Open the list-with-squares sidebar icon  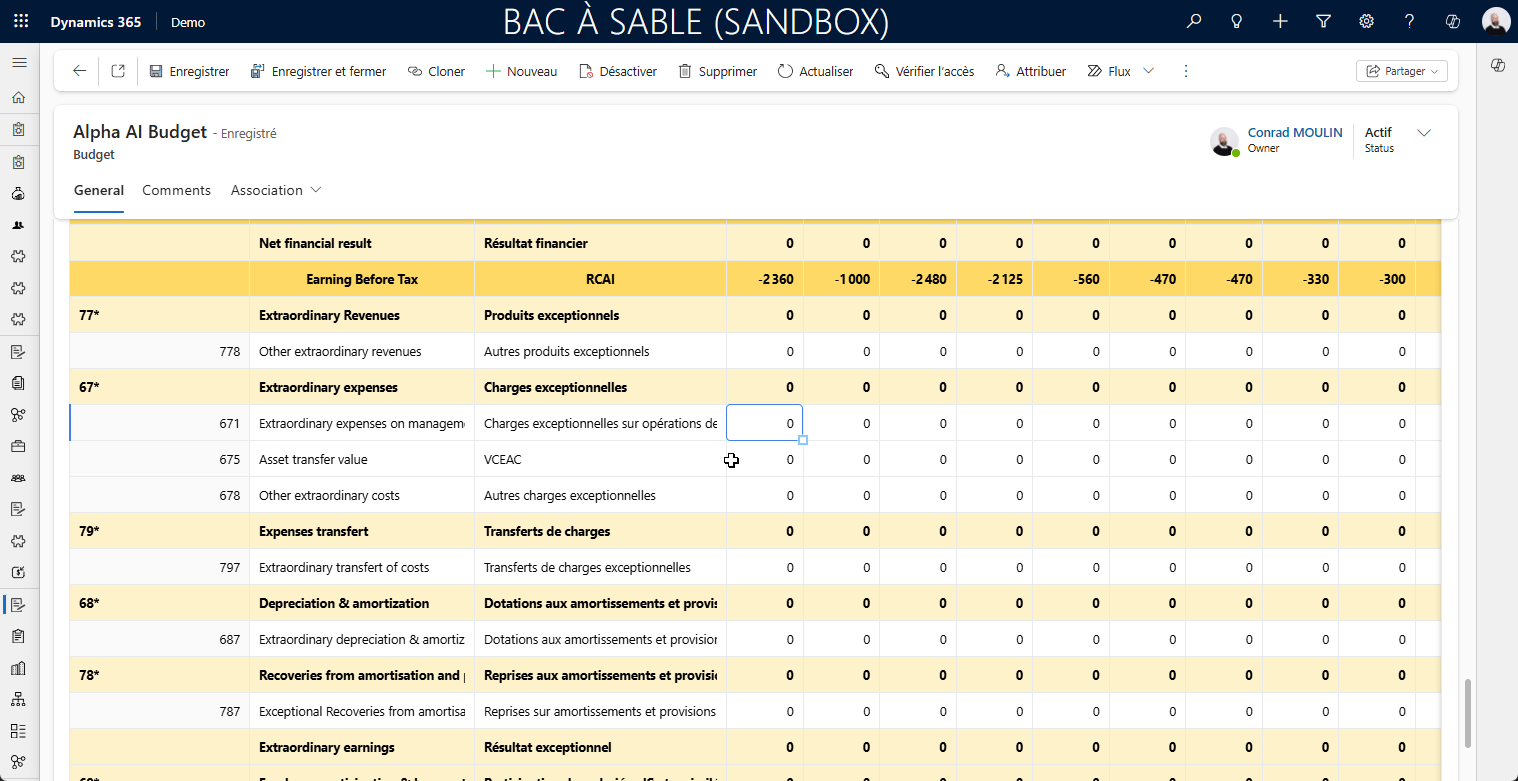[18, 730]
